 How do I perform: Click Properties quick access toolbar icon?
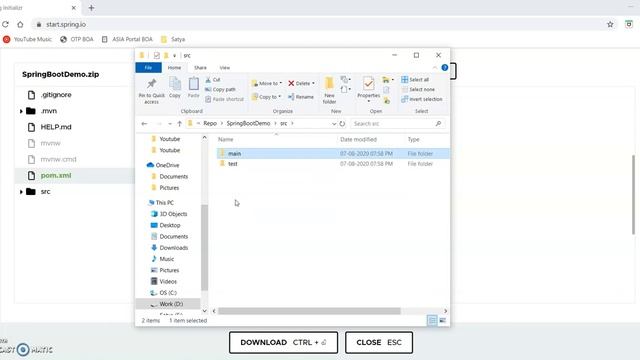(156, 55)
